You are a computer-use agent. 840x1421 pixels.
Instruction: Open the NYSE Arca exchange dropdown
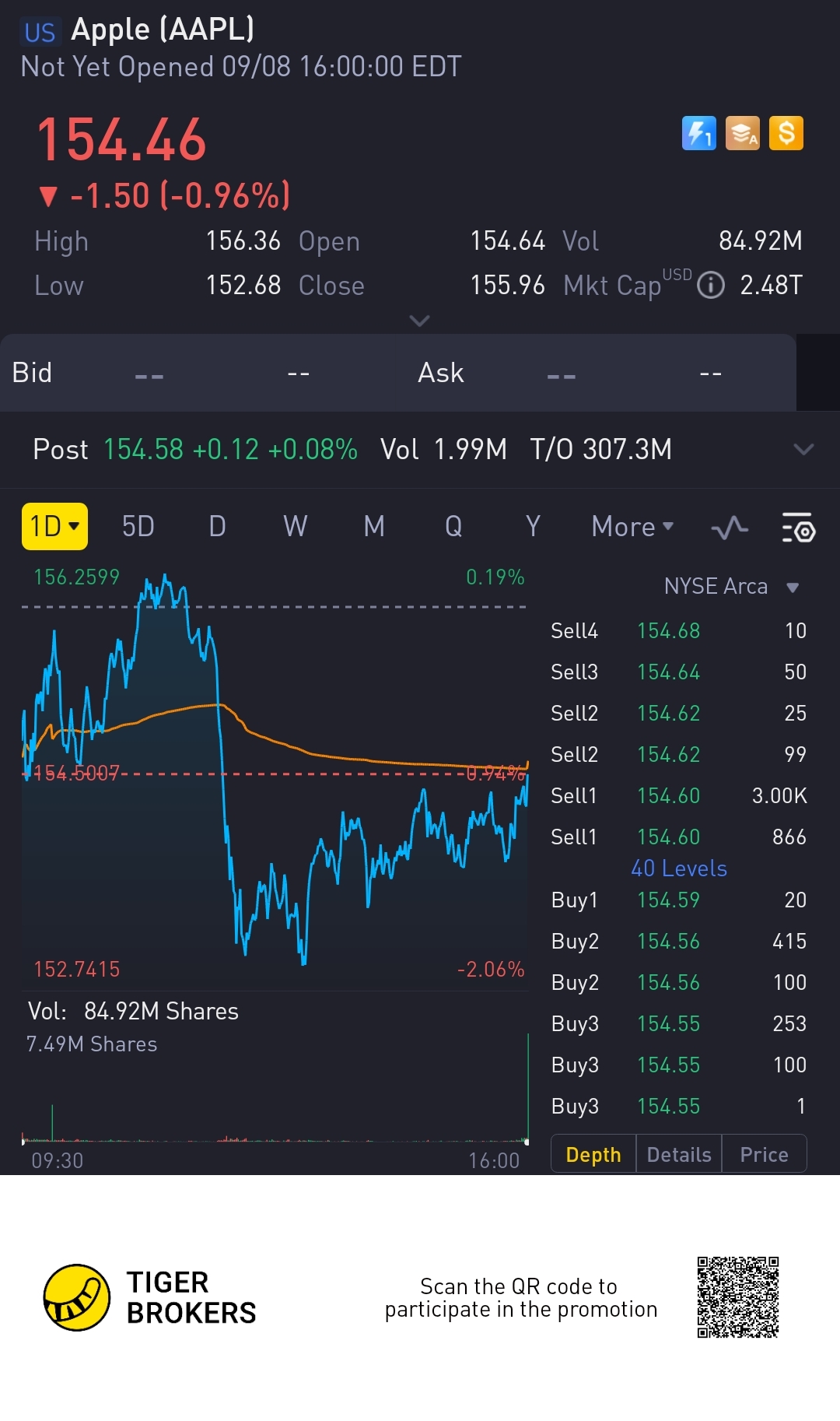[x=732, y=586]
